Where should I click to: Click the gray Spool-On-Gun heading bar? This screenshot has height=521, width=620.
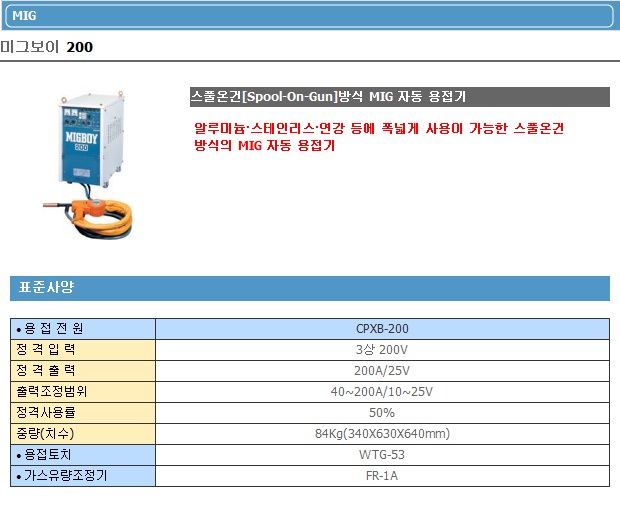click(x=399, y=97)
